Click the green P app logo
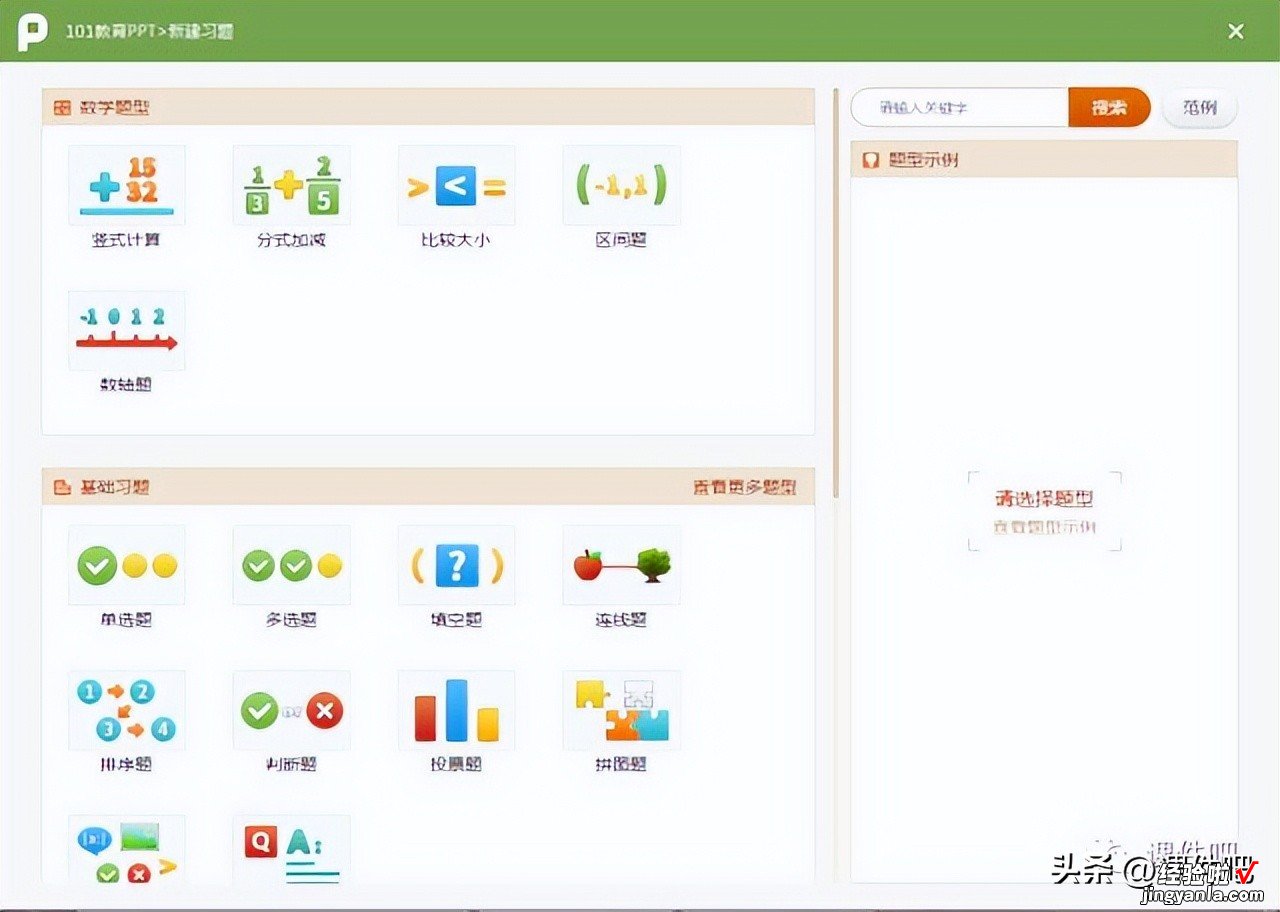Image resolution: width=1280 pixels, height=912 pixels. coord(32,31)
